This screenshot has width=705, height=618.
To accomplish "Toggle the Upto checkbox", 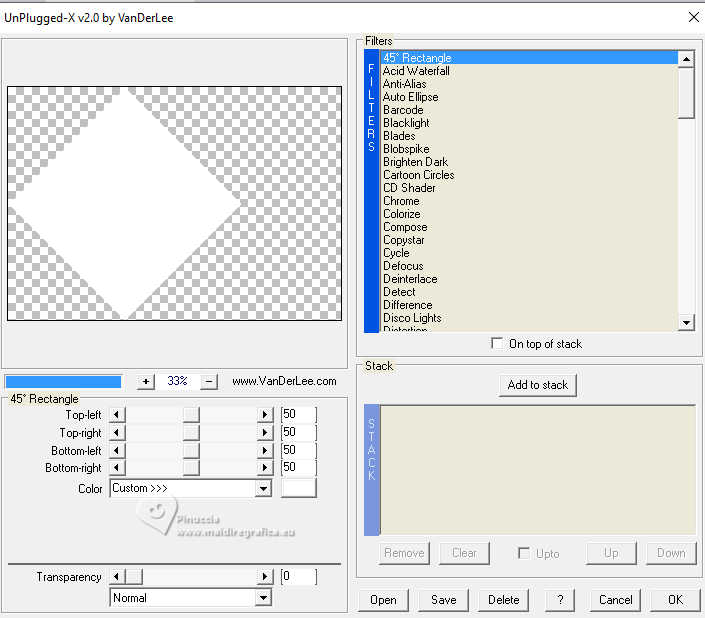I will pos(524,553).
